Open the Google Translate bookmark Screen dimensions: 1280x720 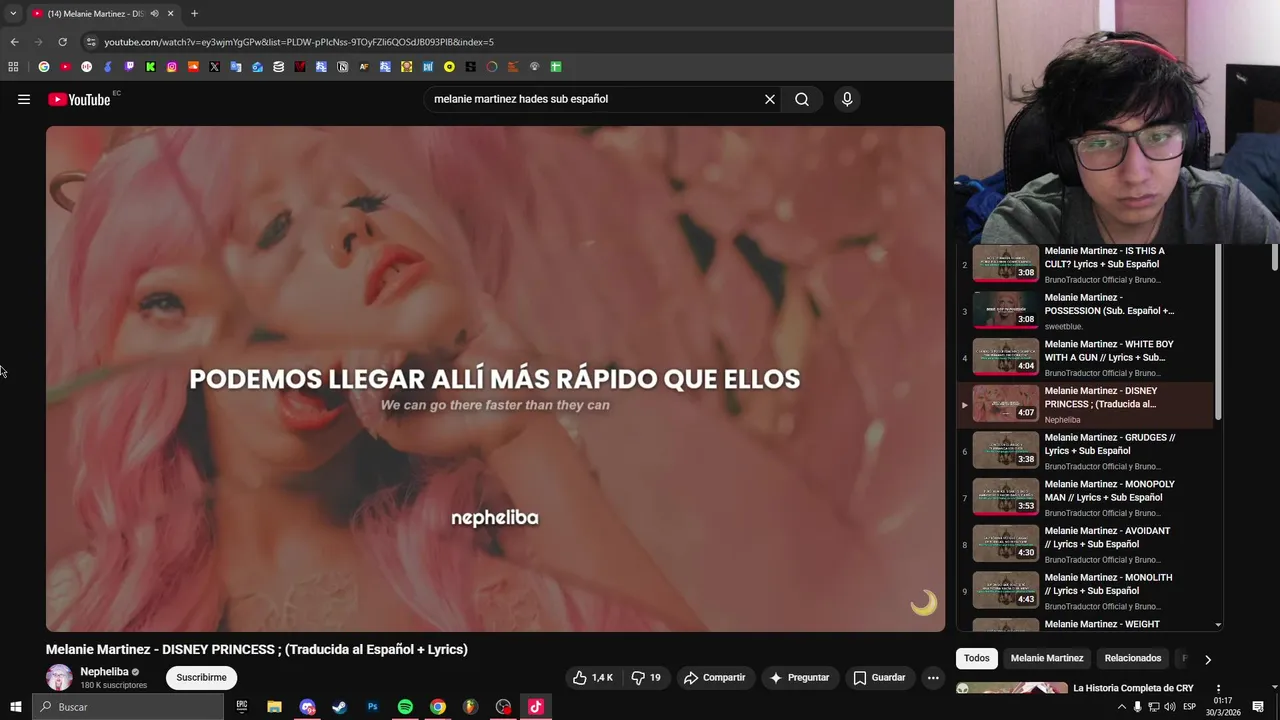click(236, 67)
